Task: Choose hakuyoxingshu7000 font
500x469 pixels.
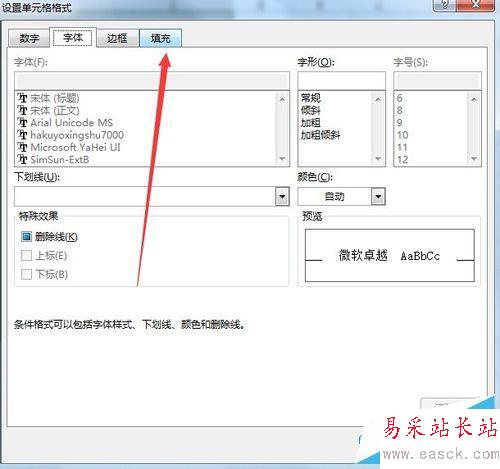Action: 77,135
